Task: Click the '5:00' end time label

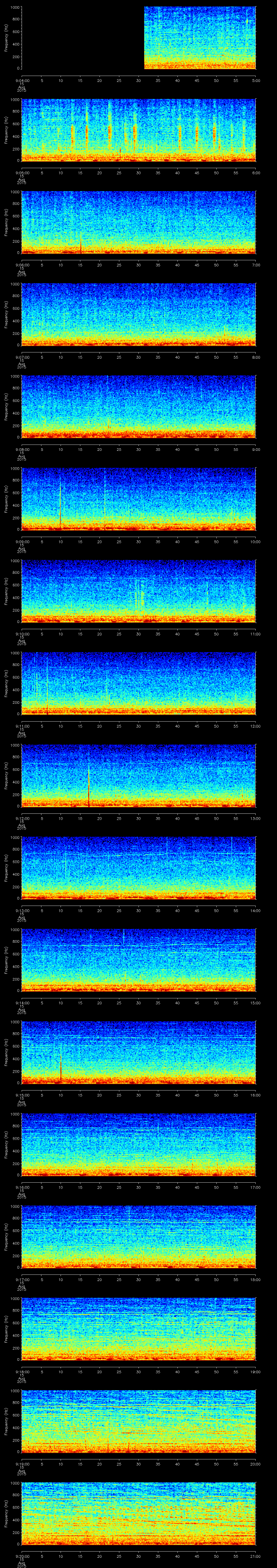Action: (256, 80)
